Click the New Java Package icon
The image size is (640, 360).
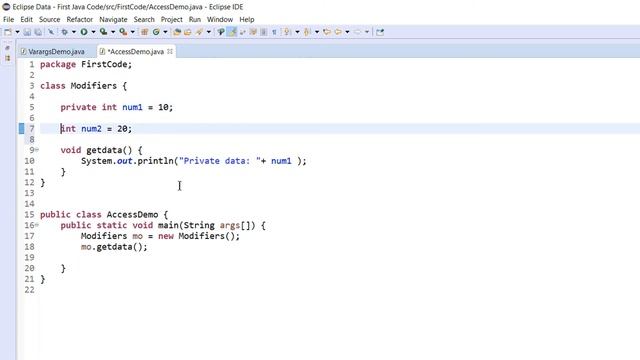pyautogui.click(x=144, y=32)
